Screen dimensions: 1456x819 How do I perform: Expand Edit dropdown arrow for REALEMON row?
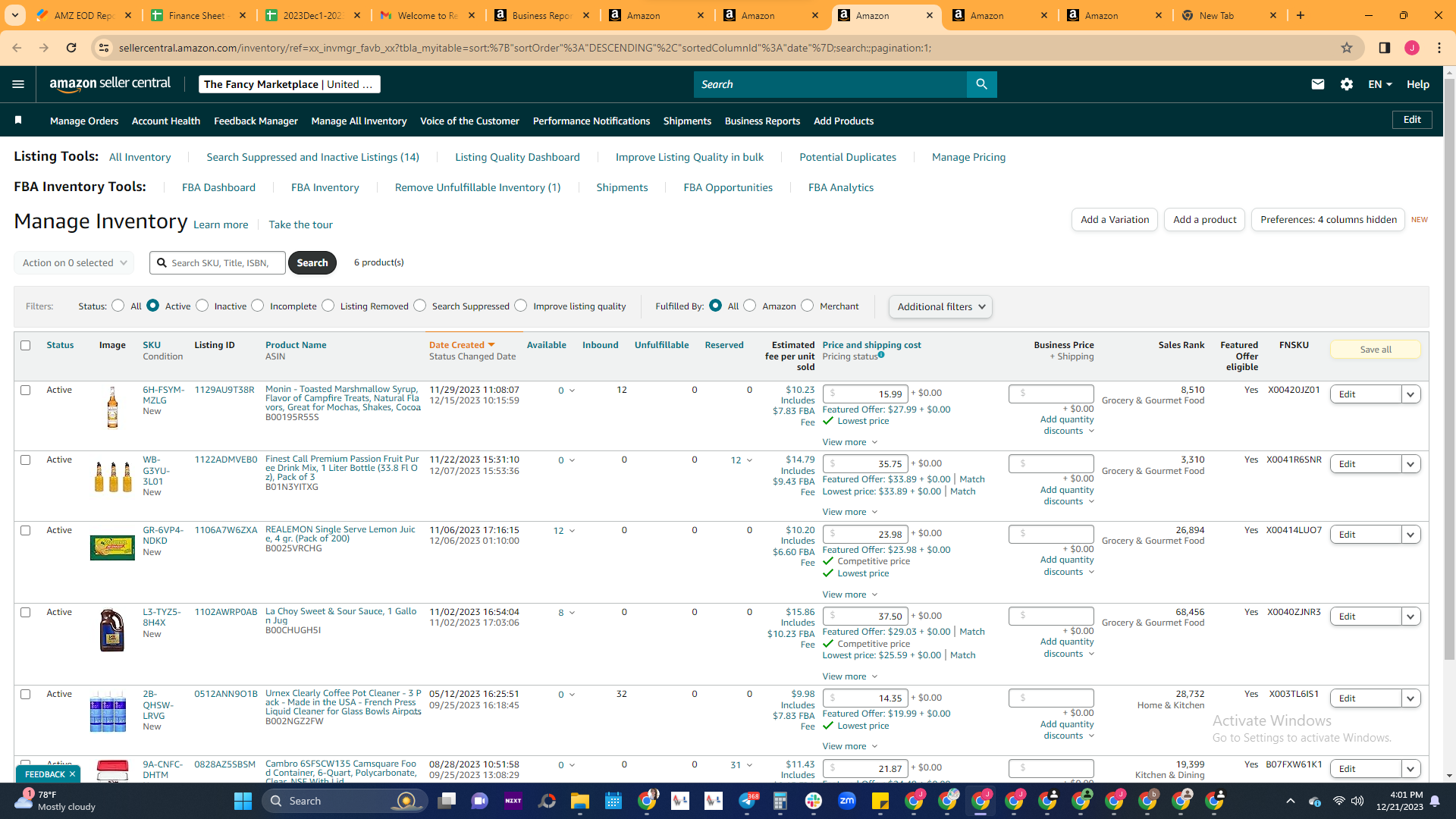tap(1410, 535)
